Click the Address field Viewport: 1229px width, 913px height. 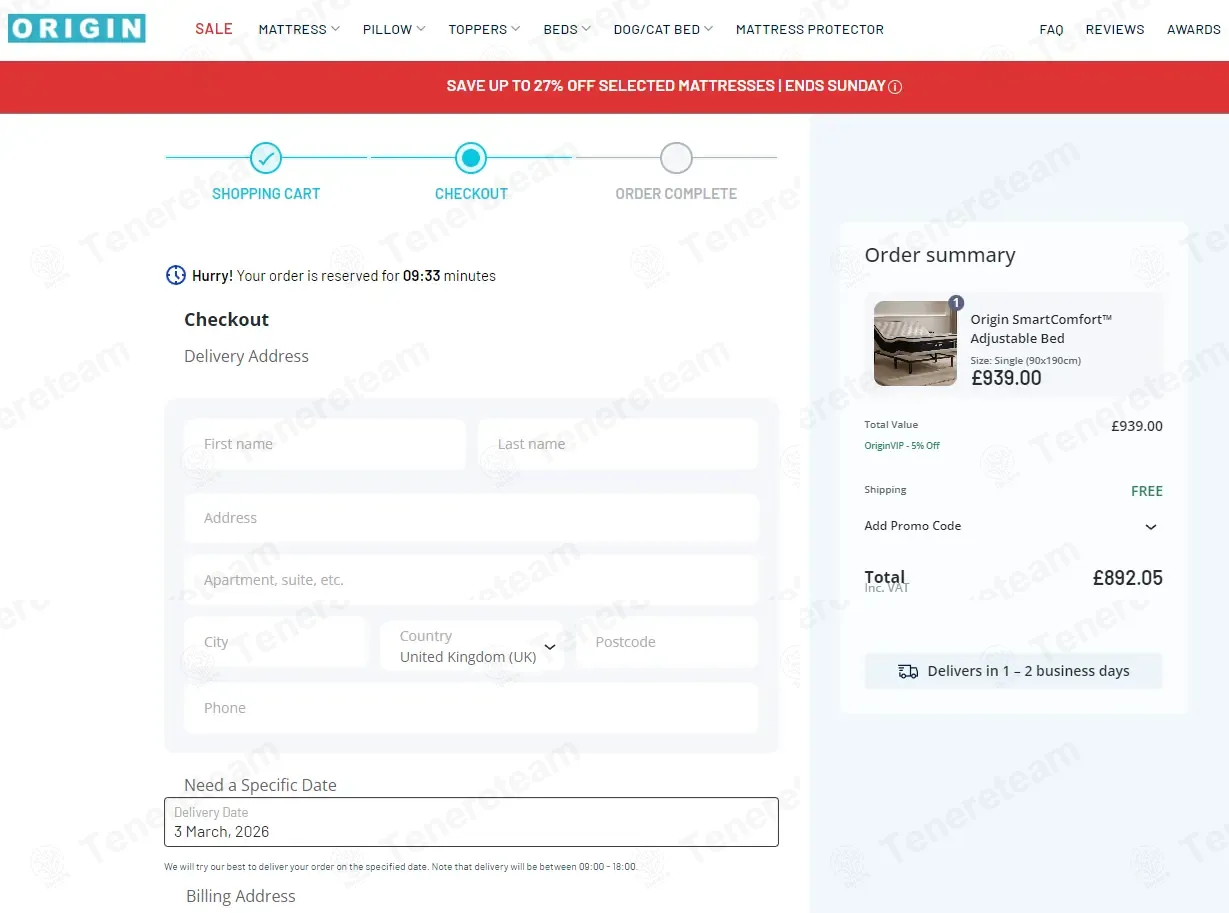click(x=471, y=518)
